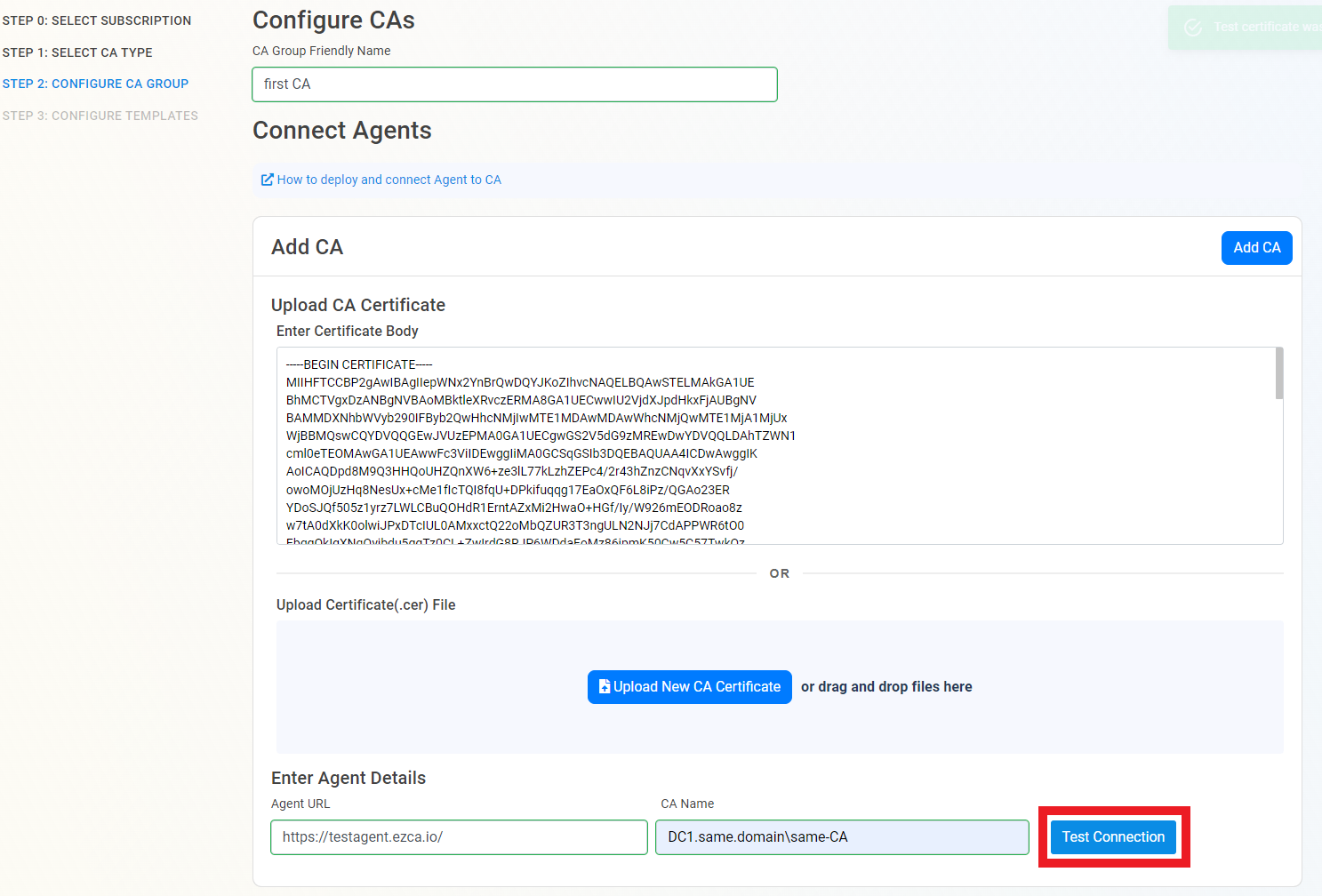The image size is (1322, 896).
Task: Open Step 3: Configure Templates
Action: [100, 116]
